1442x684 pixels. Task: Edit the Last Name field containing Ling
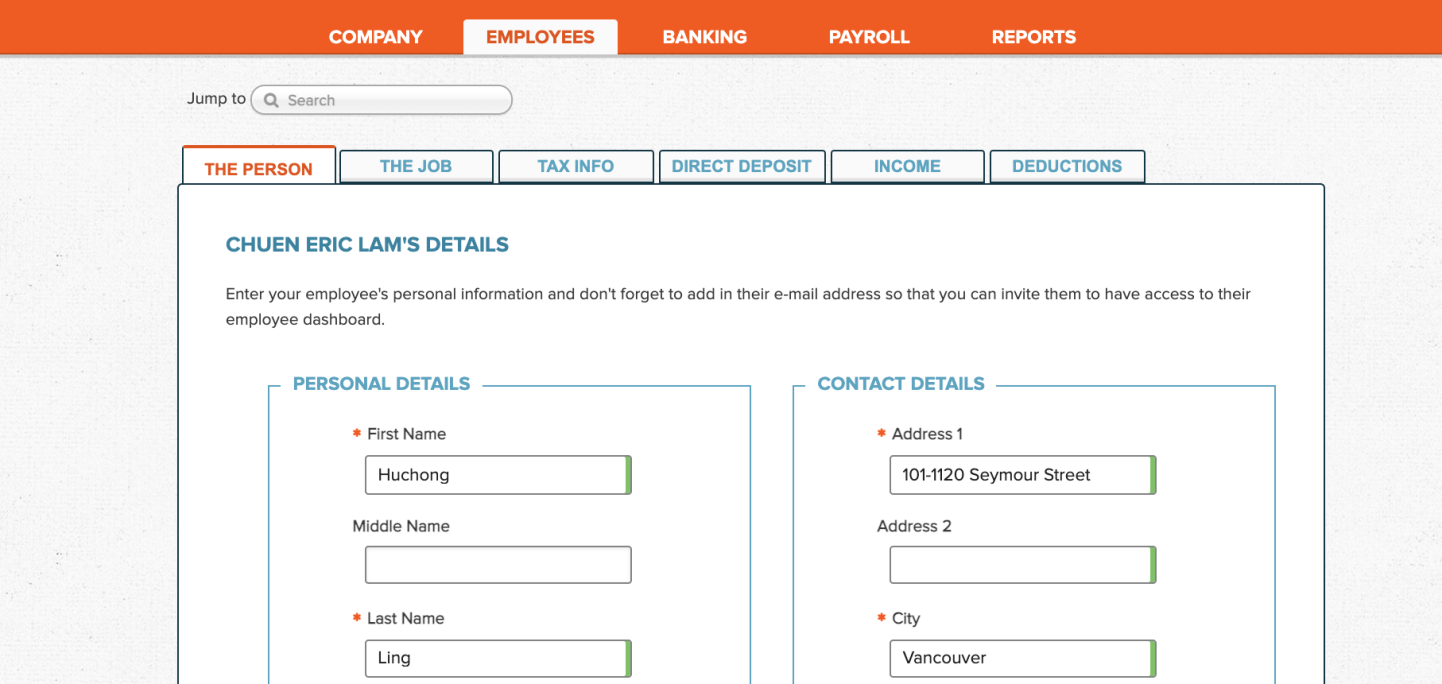point(496,658)
